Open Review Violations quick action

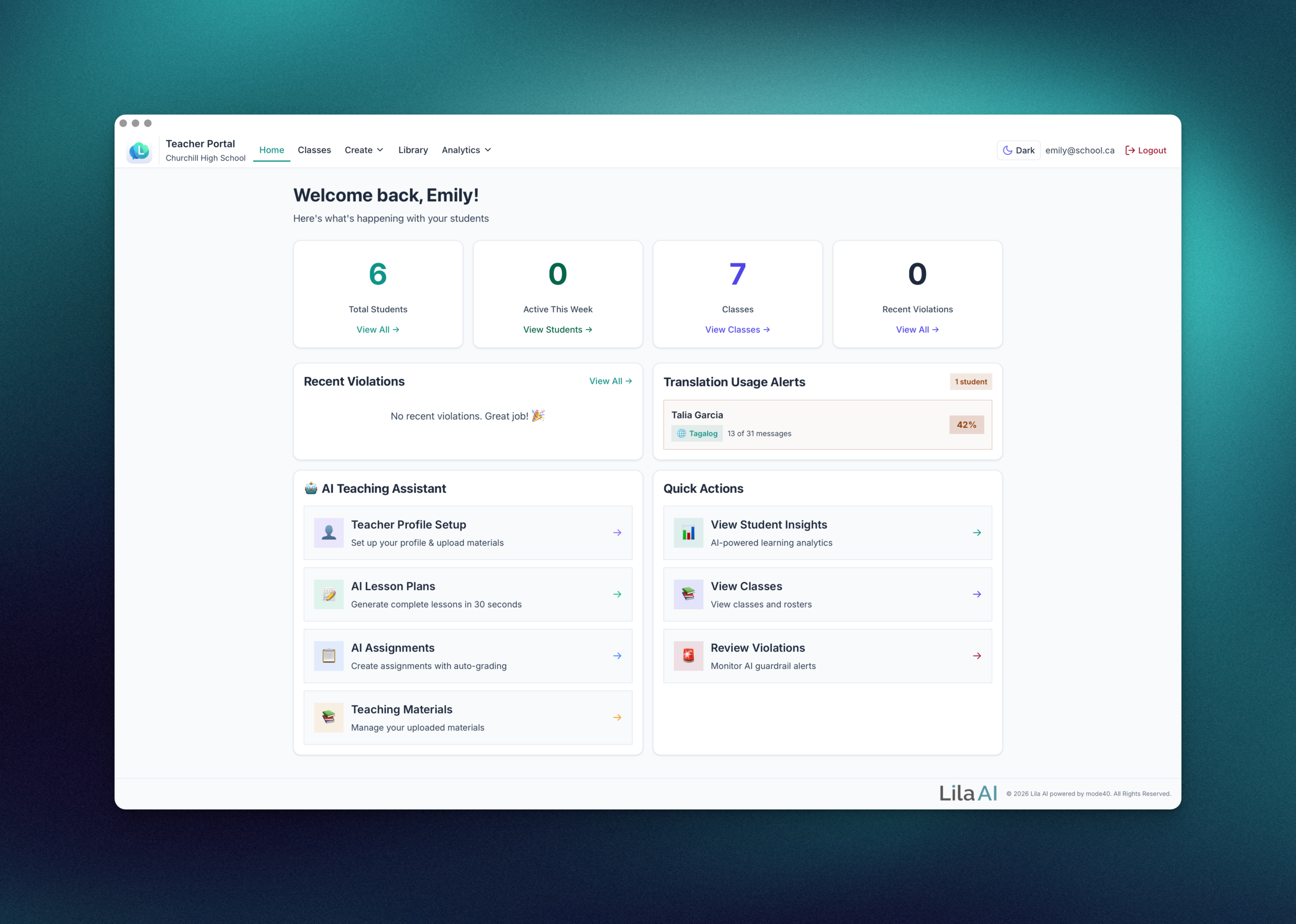pyautogui.click(x=827, y=656)
